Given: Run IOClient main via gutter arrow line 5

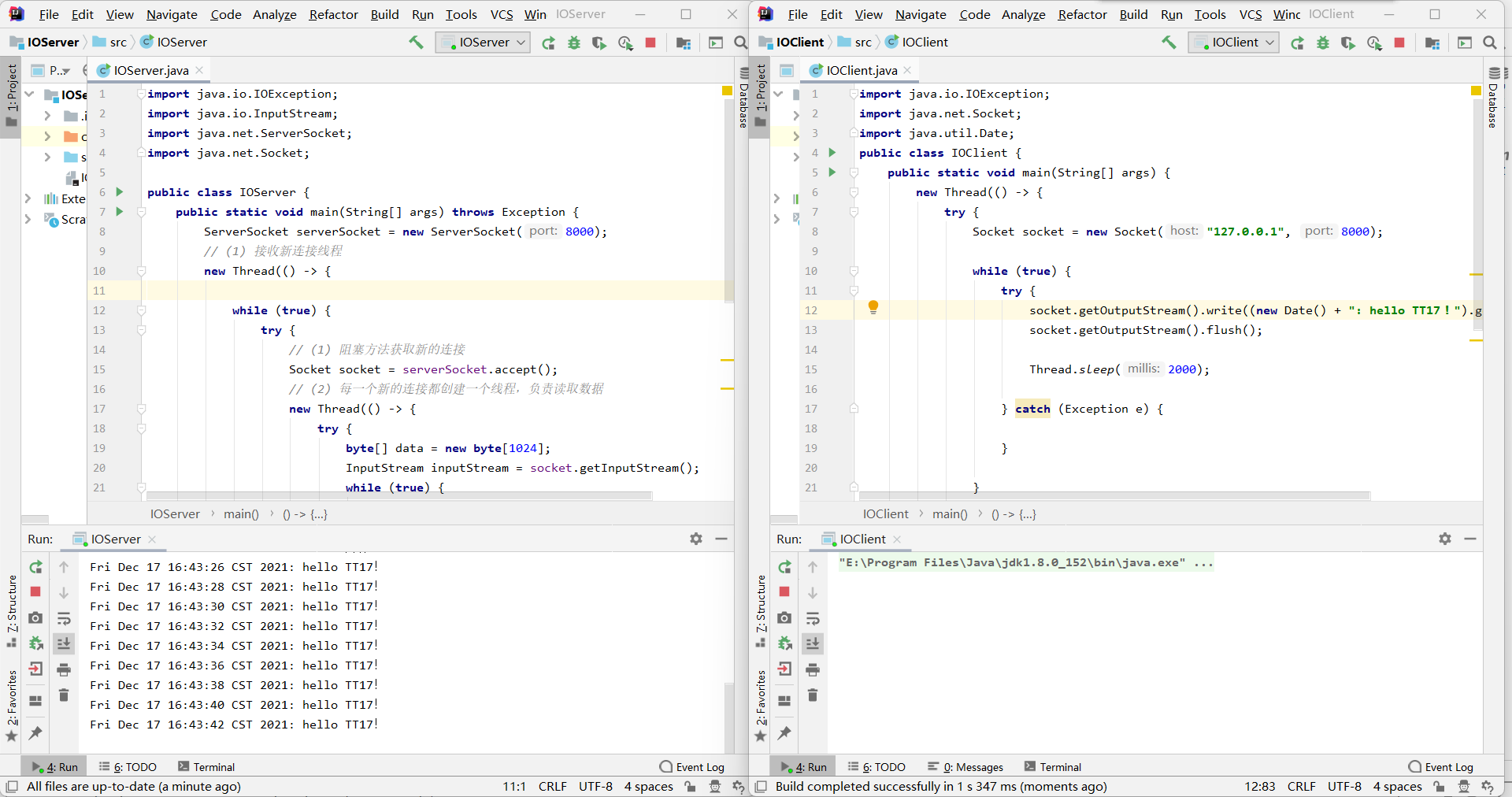Looking at the screenshot, I should pyautogui.click(x=832, y=172).
